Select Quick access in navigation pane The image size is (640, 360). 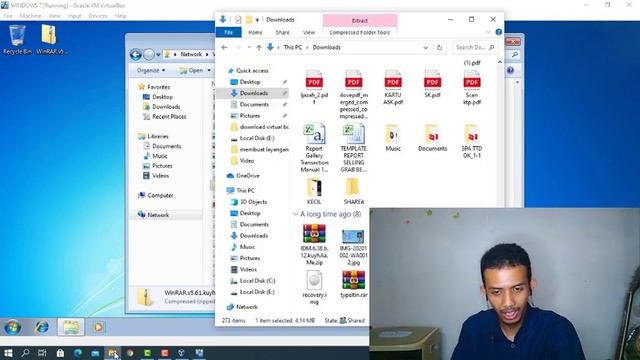(252, 71)
